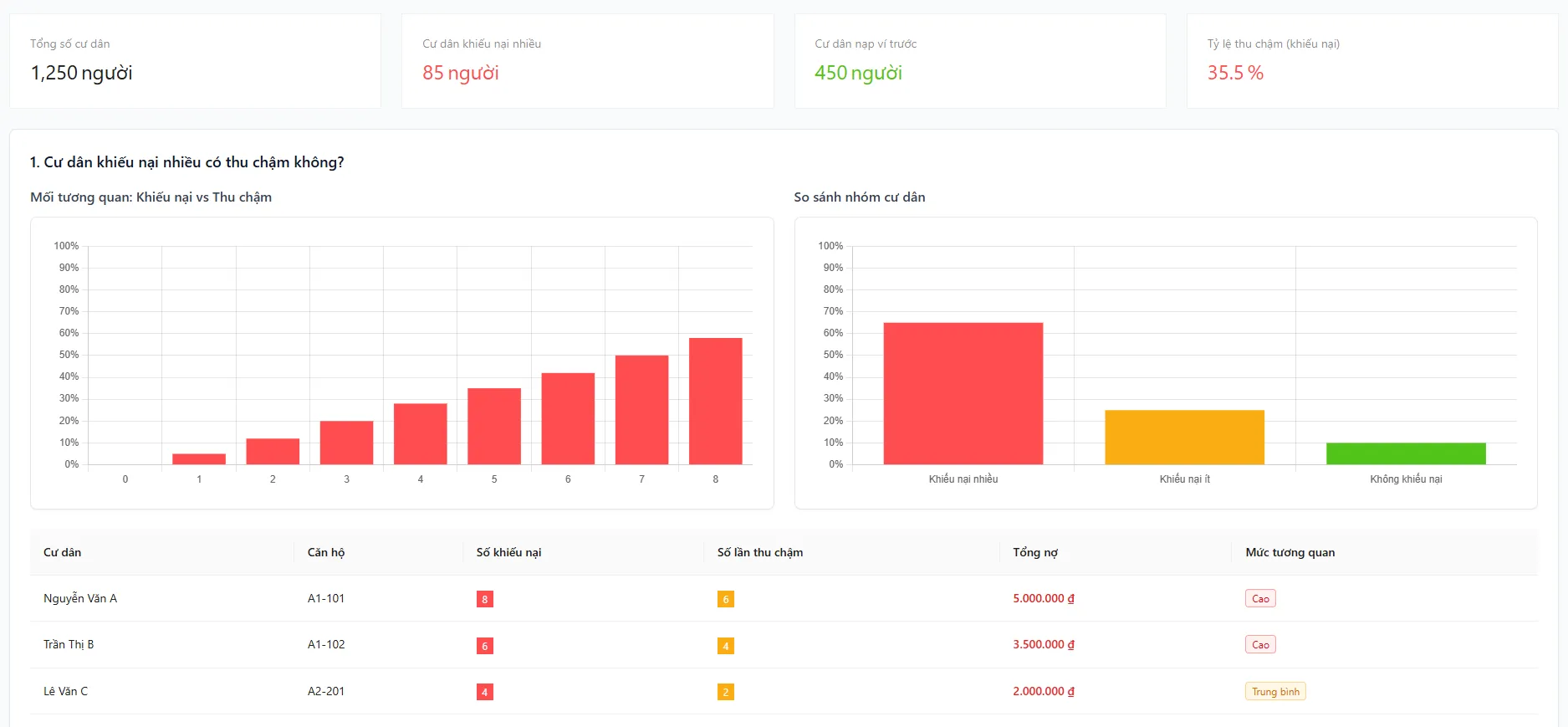Select resident "Trần Thị B" in the table

click(69, 644)
